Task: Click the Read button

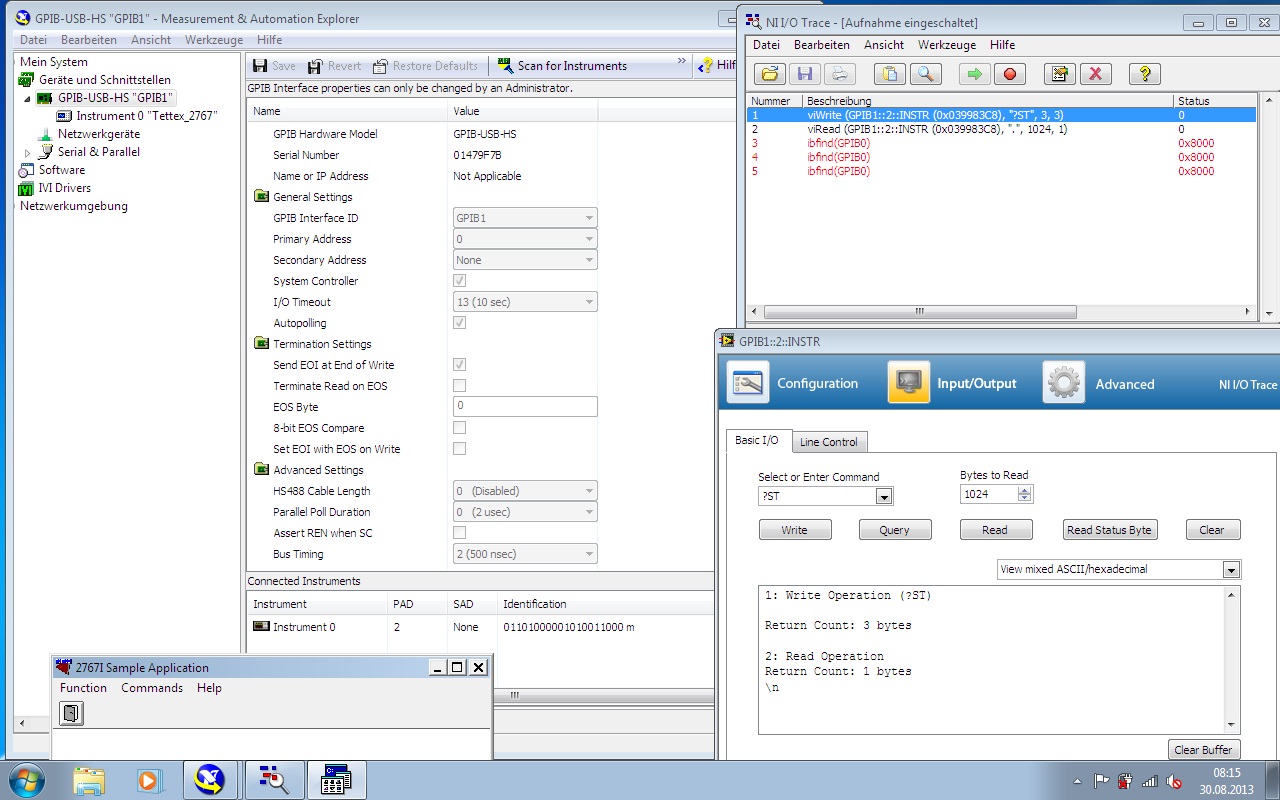Action: (x=995, y=530)
